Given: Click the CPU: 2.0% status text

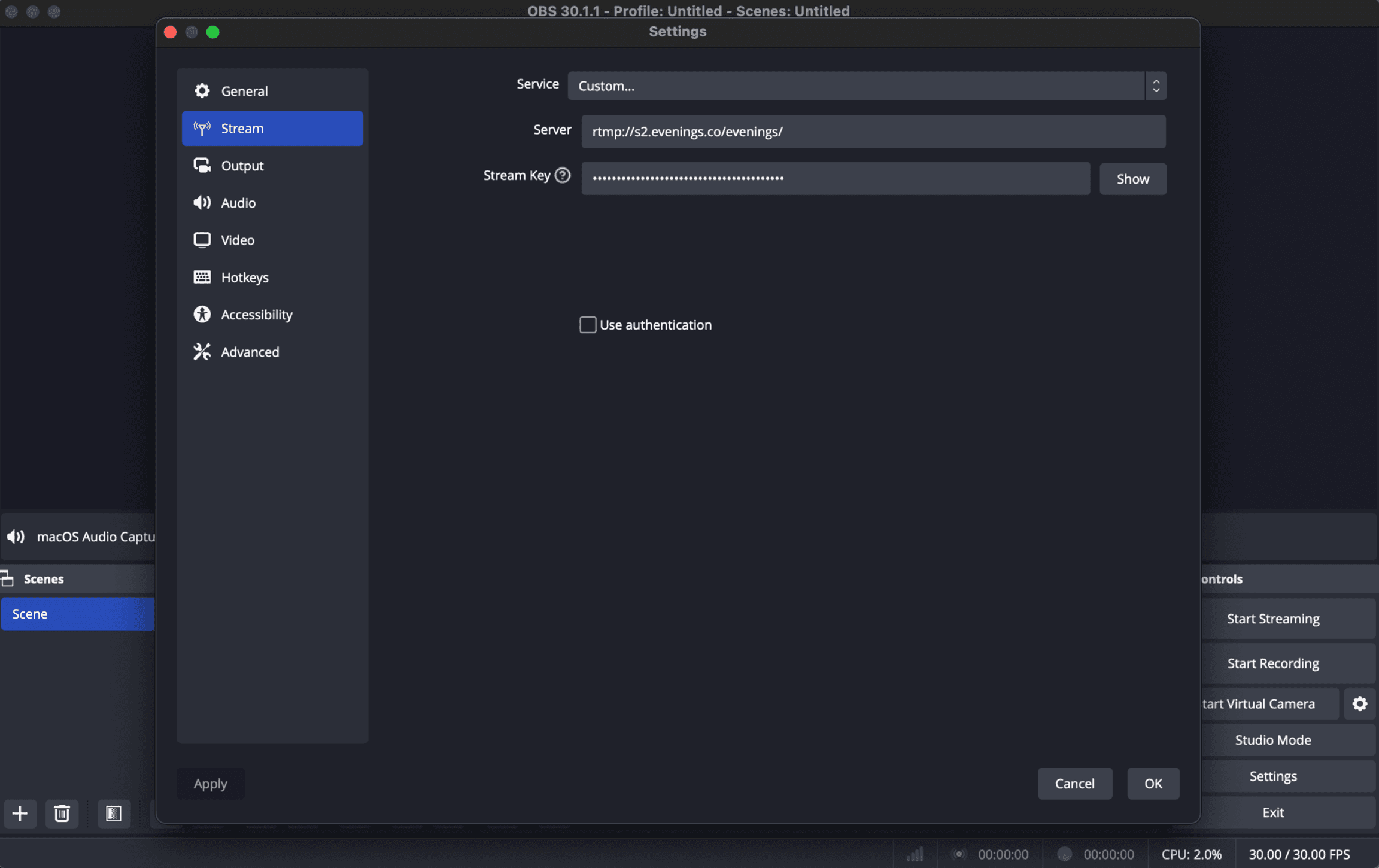Looking at the screenshot, I should click(1191, 854).
